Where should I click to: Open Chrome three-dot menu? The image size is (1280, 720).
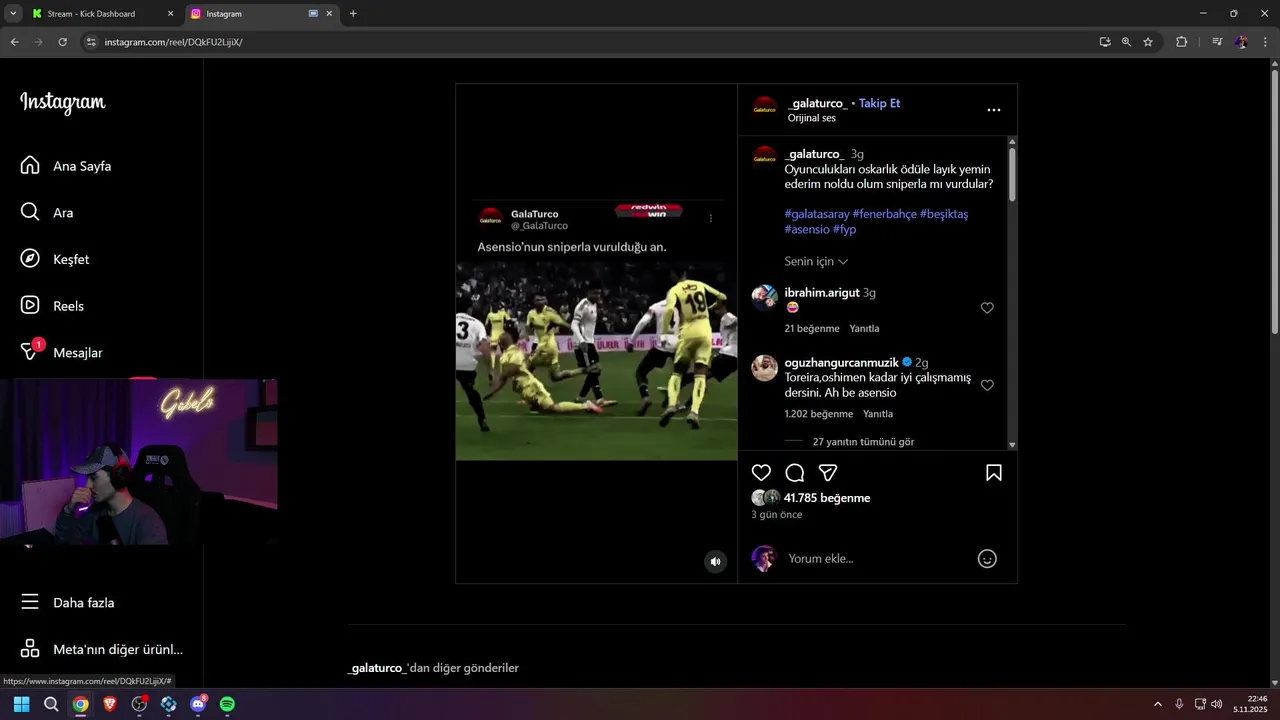click(1265, 42)
